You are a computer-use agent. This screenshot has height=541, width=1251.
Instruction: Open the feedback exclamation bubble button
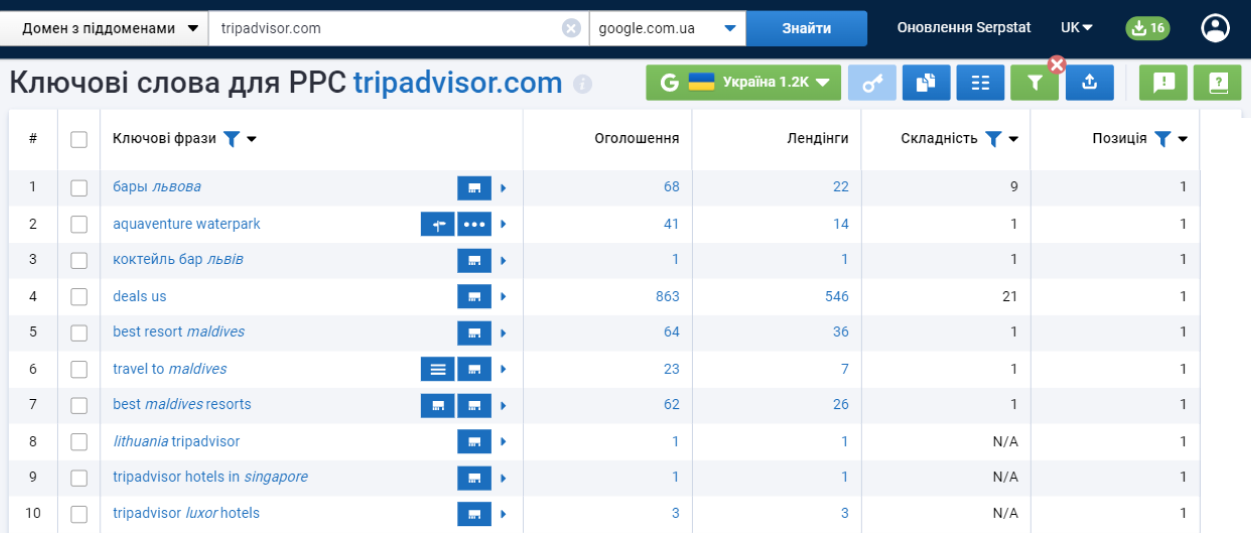click(x=1164, y=83)
